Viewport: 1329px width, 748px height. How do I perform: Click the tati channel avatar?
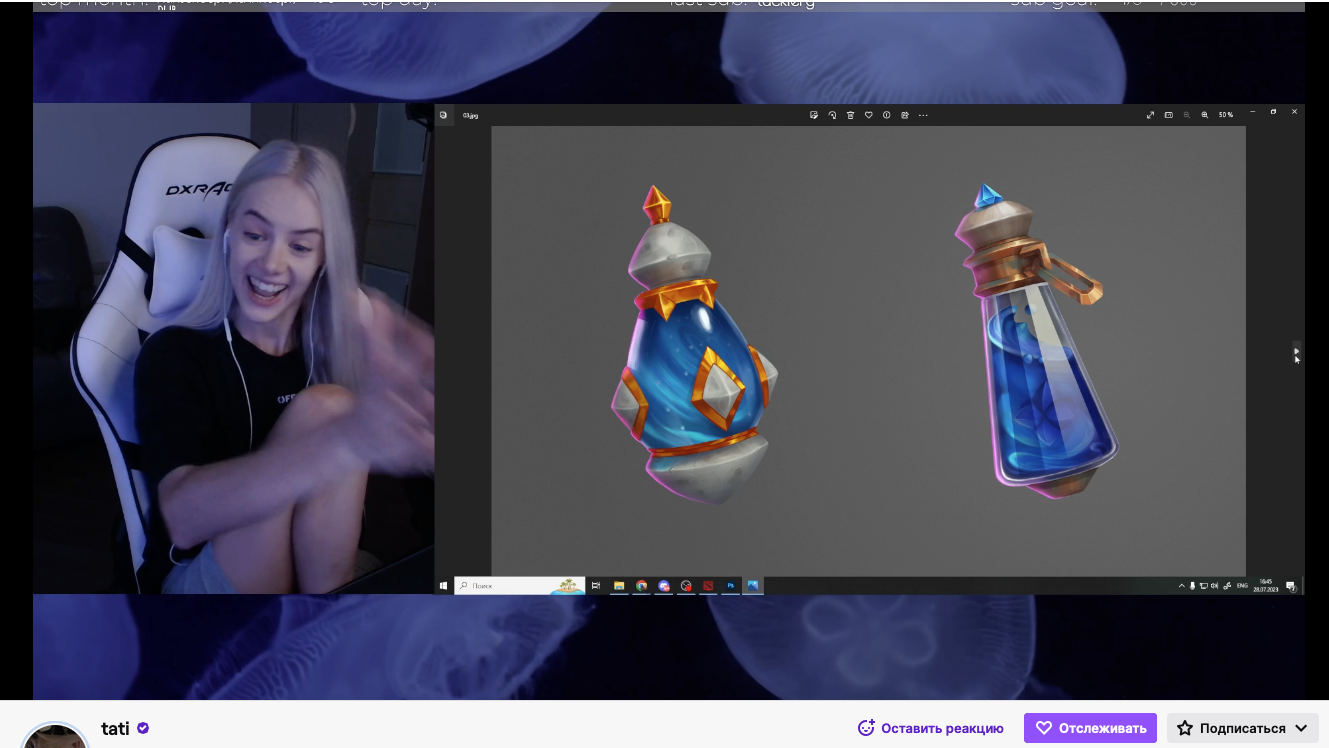tap(56, 735)
